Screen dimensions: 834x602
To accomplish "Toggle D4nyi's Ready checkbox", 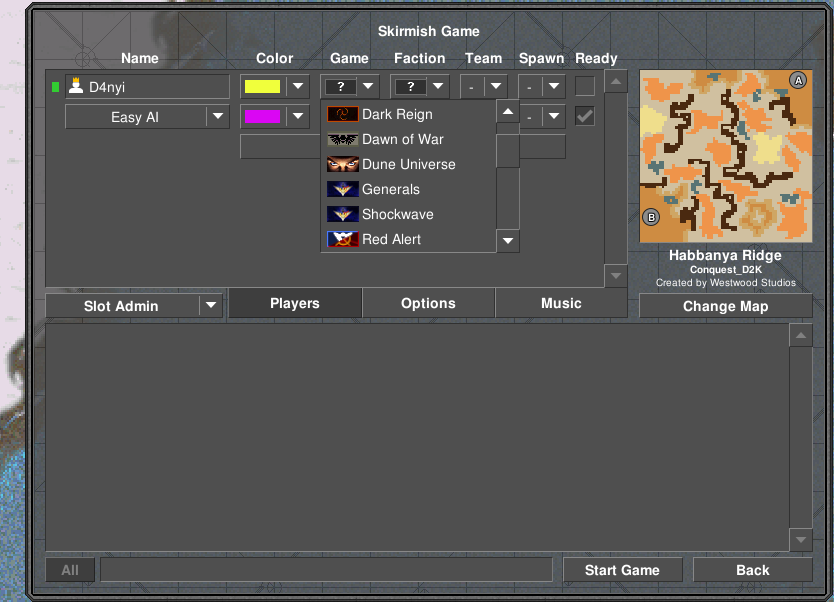I will pyautogui.click(x=585, y=86).
